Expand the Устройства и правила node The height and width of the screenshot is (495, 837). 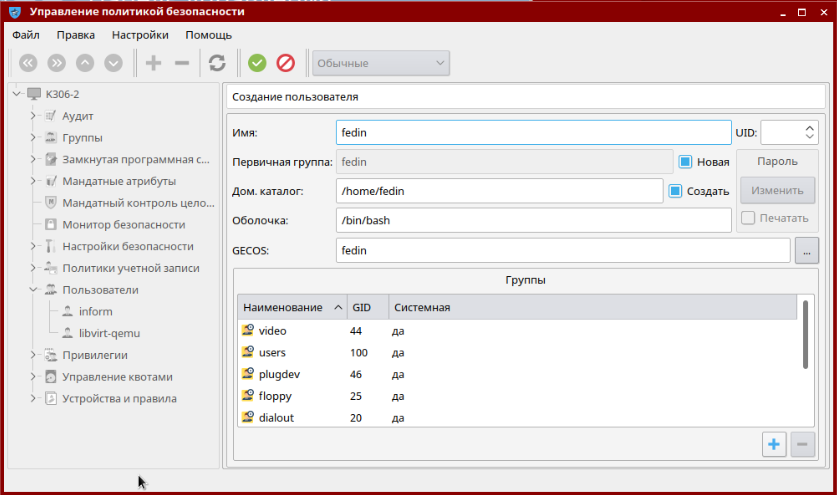click(33, 398)
